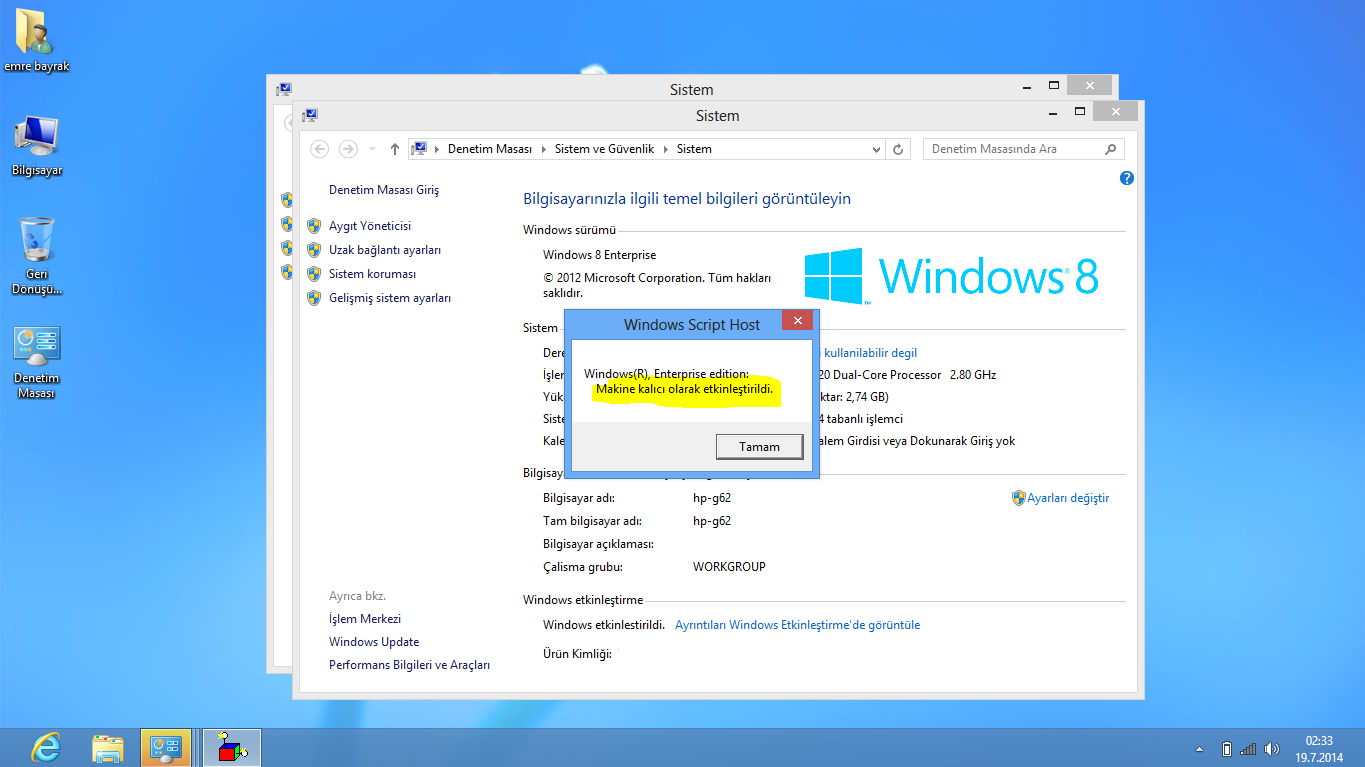Open help with the blue question mark icon

1127,178
